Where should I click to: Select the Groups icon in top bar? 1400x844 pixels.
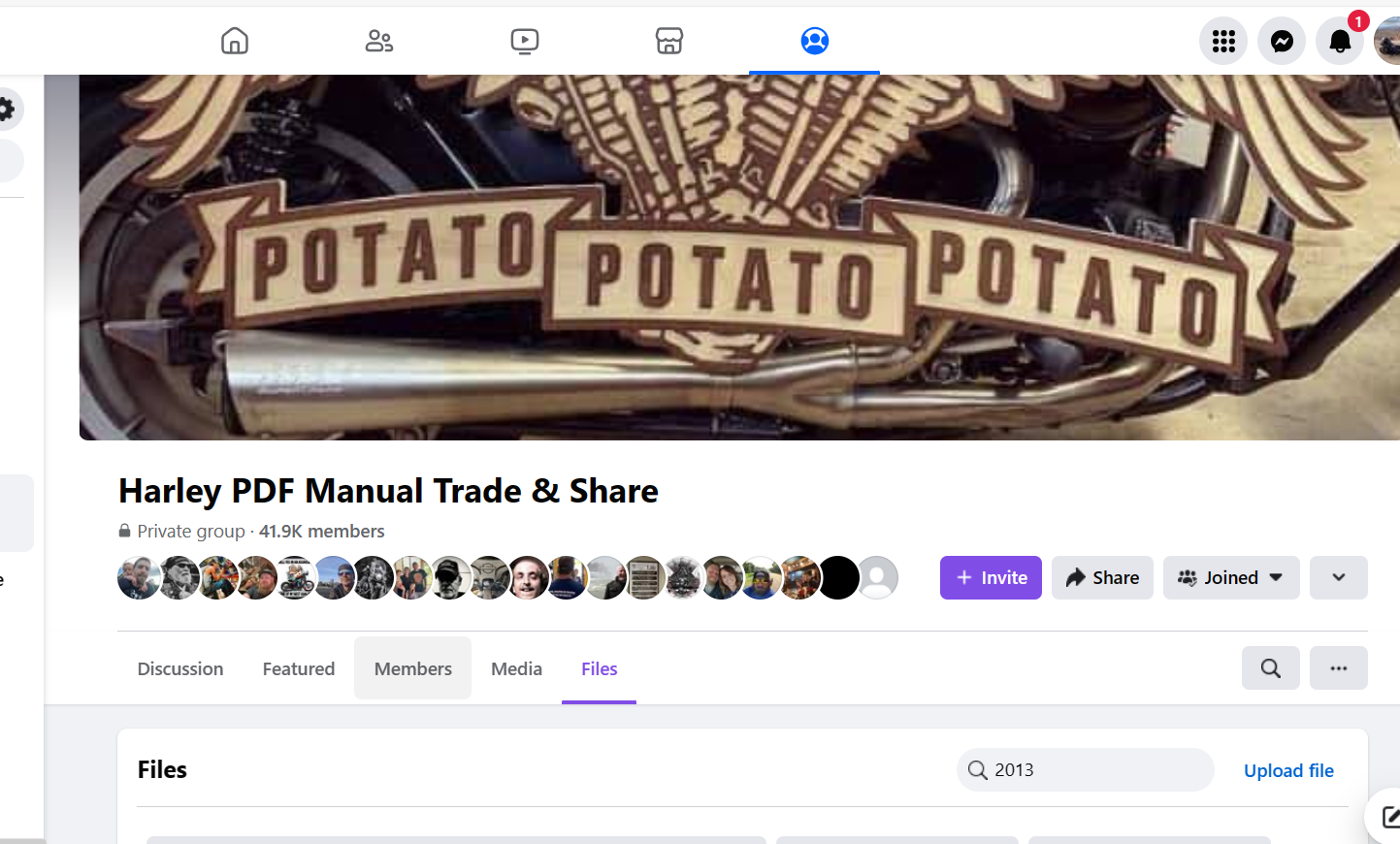tap(815, 41)
